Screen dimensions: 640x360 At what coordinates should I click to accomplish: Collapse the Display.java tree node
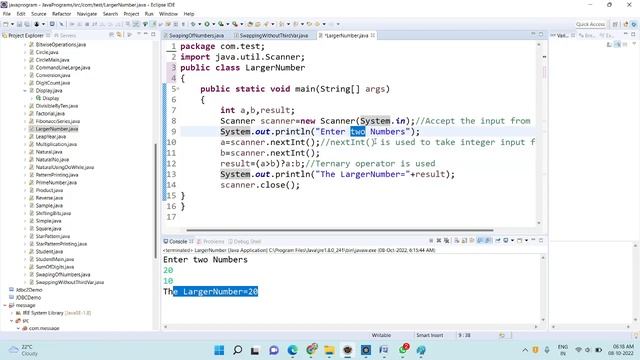pos(25,91)
